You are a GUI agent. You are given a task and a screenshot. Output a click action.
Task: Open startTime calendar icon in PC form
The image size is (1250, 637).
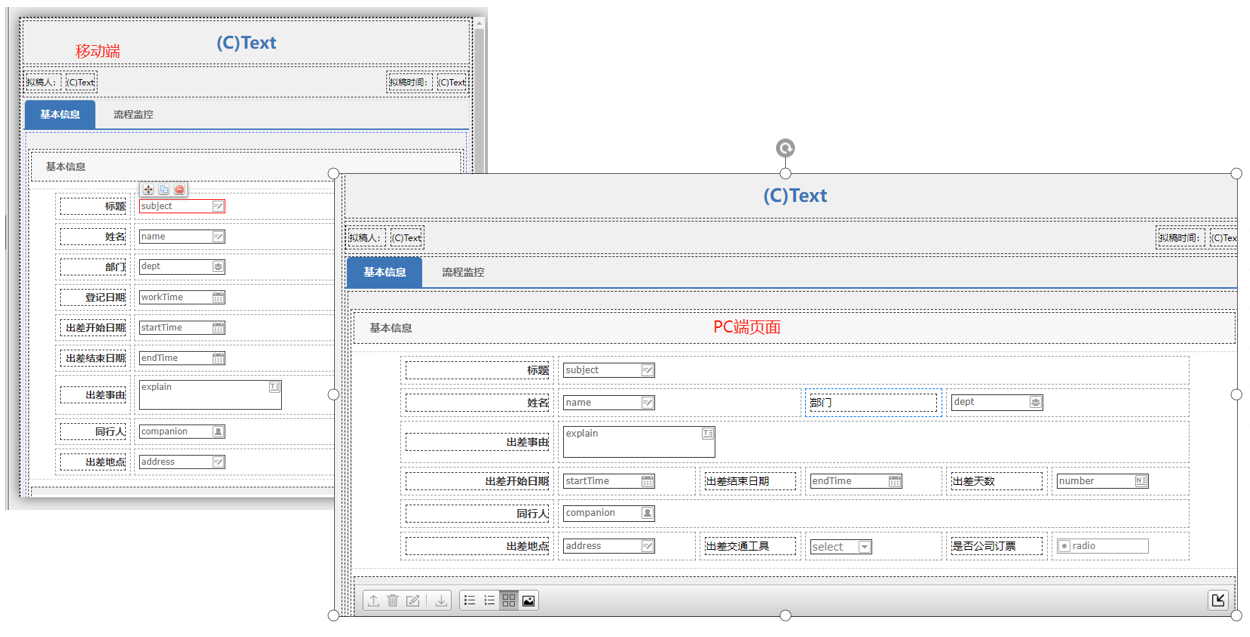tap(648, 481)
